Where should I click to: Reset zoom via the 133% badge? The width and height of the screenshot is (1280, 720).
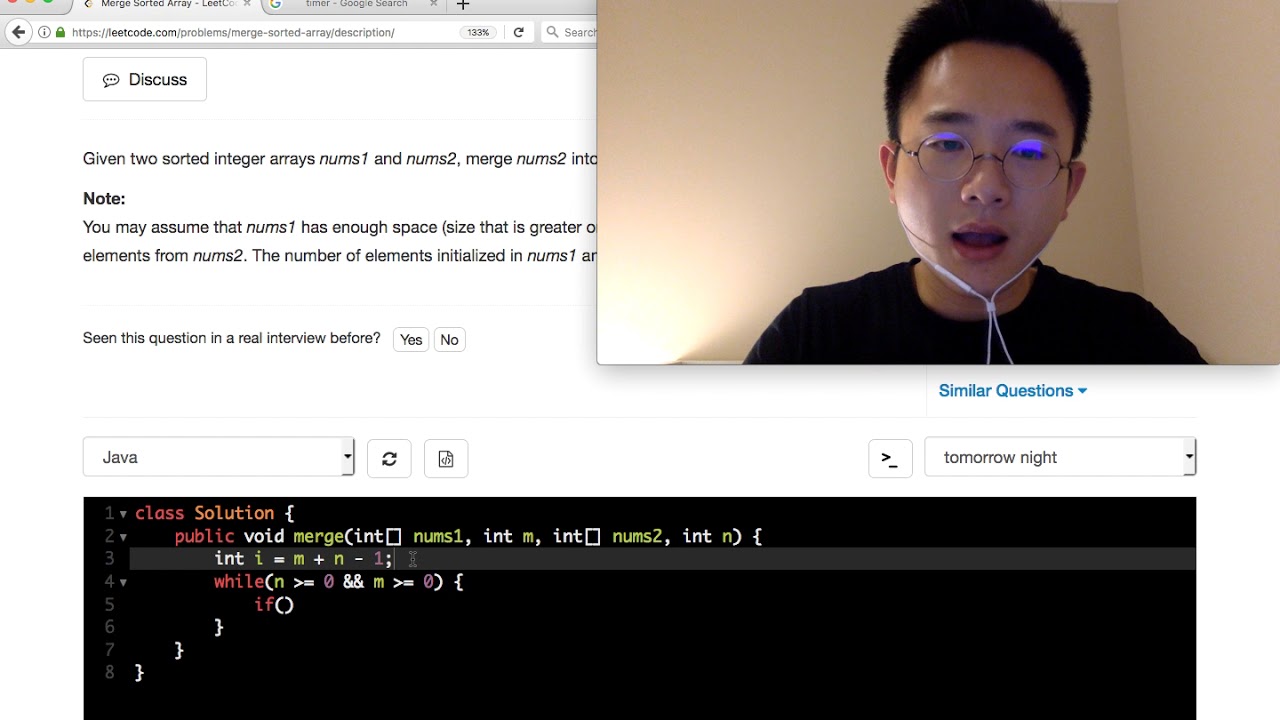click(x=478, y=32)
